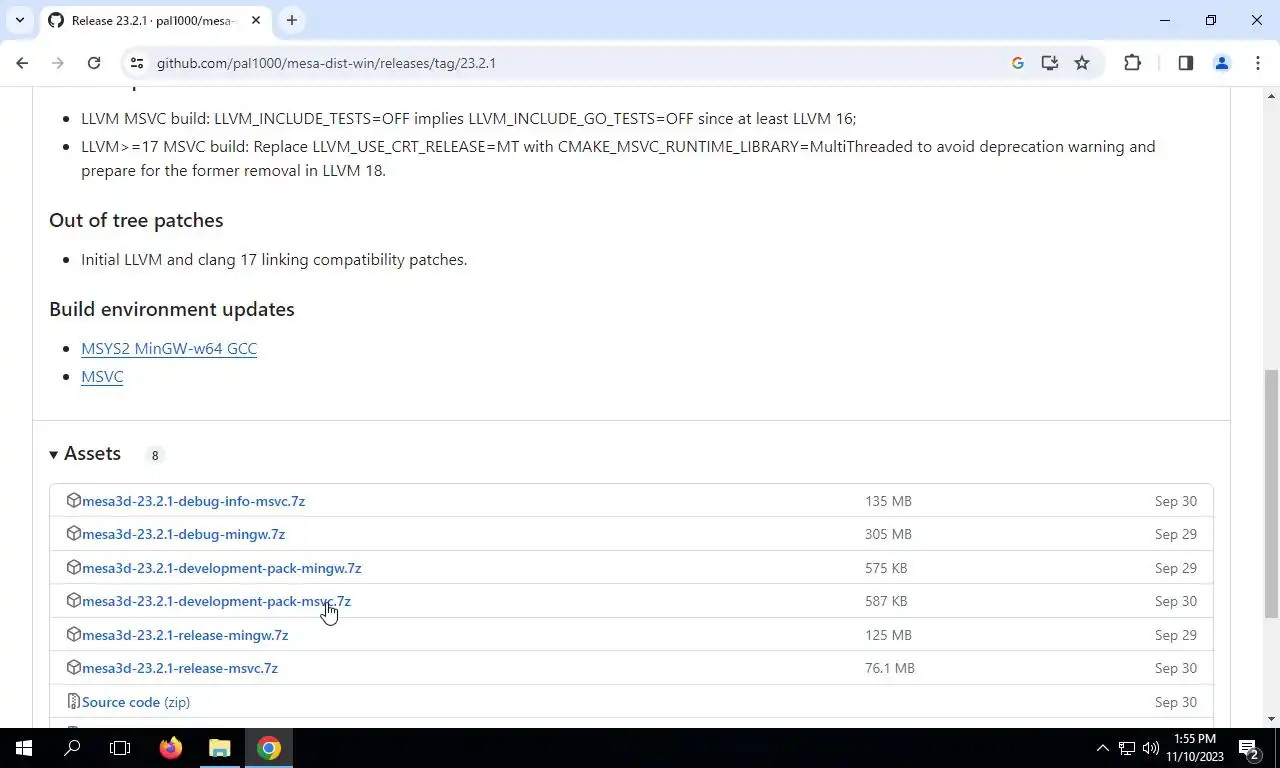Screen dimensions: 1280x768
Task: Download mesa3d-23.2.1-release-msvc.7z
Action: [180, 668]
